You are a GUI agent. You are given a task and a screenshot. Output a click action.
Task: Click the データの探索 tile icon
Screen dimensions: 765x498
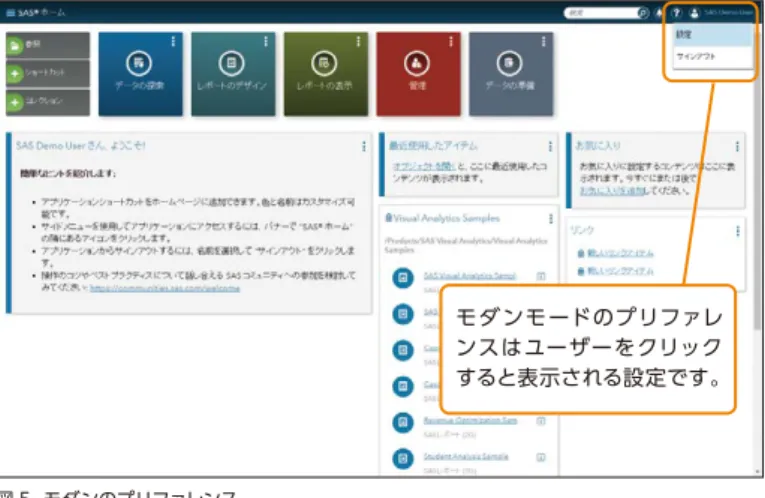pyautogui.click(x=139, y=63)
